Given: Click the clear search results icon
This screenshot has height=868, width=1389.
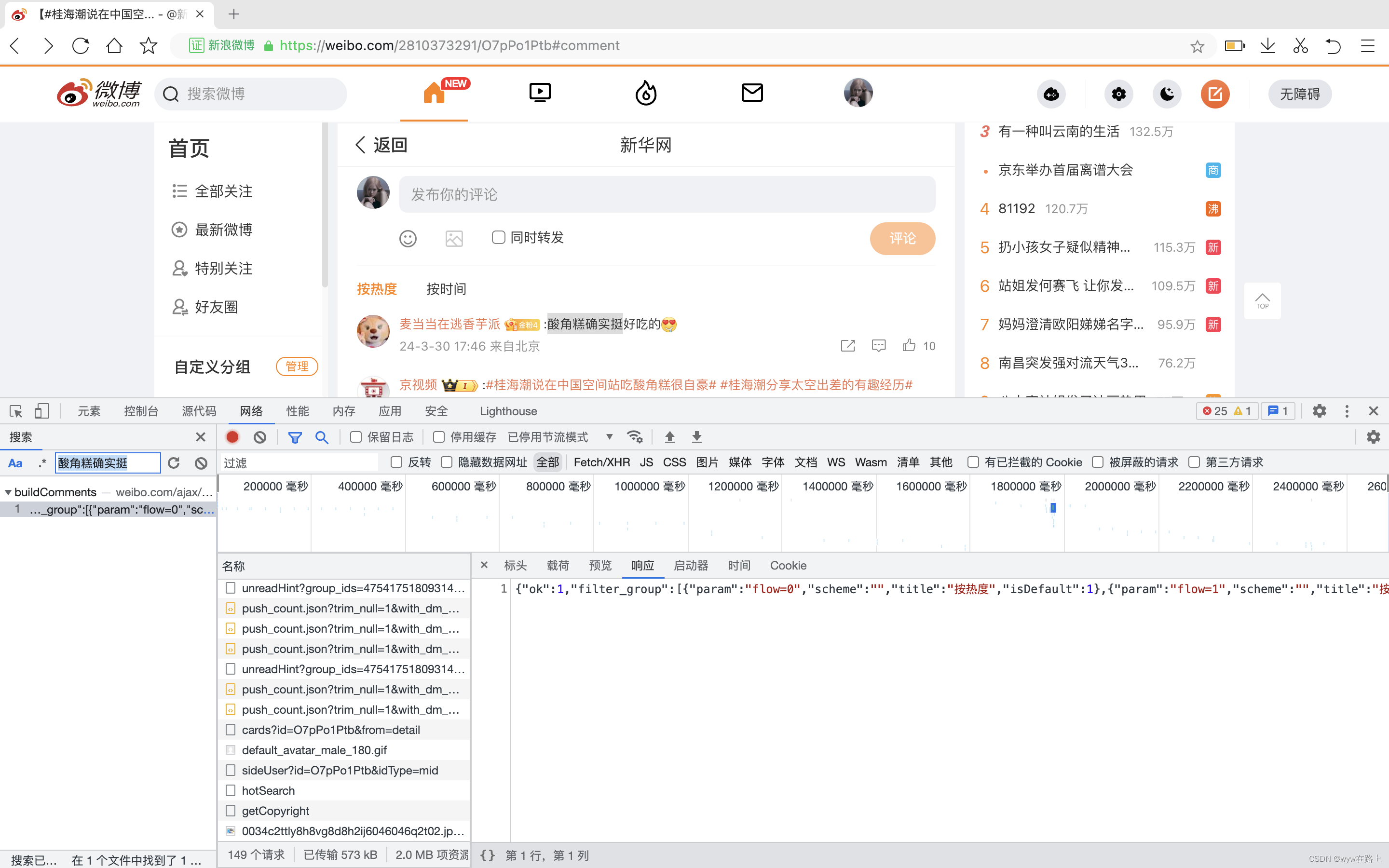Looking at the screenshot, I should point(201,463).
